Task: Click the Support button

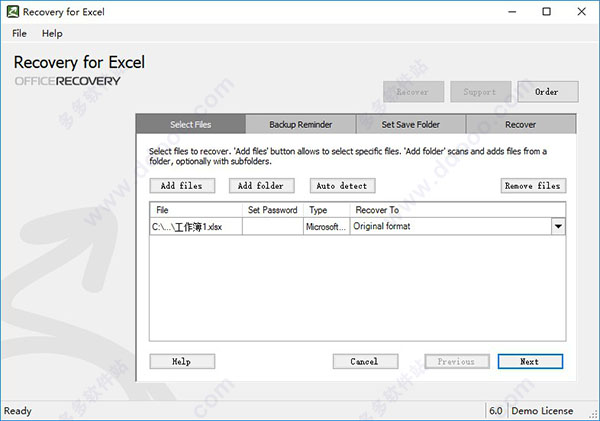Action: [481, 92]
